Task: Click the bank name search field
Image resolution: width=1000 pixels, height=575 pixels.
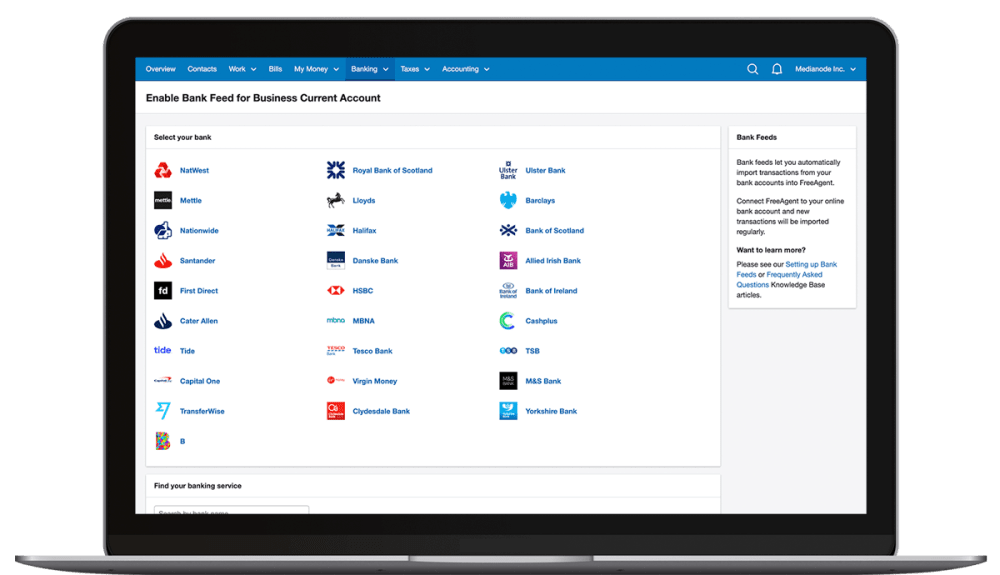Action: [232, 510]
